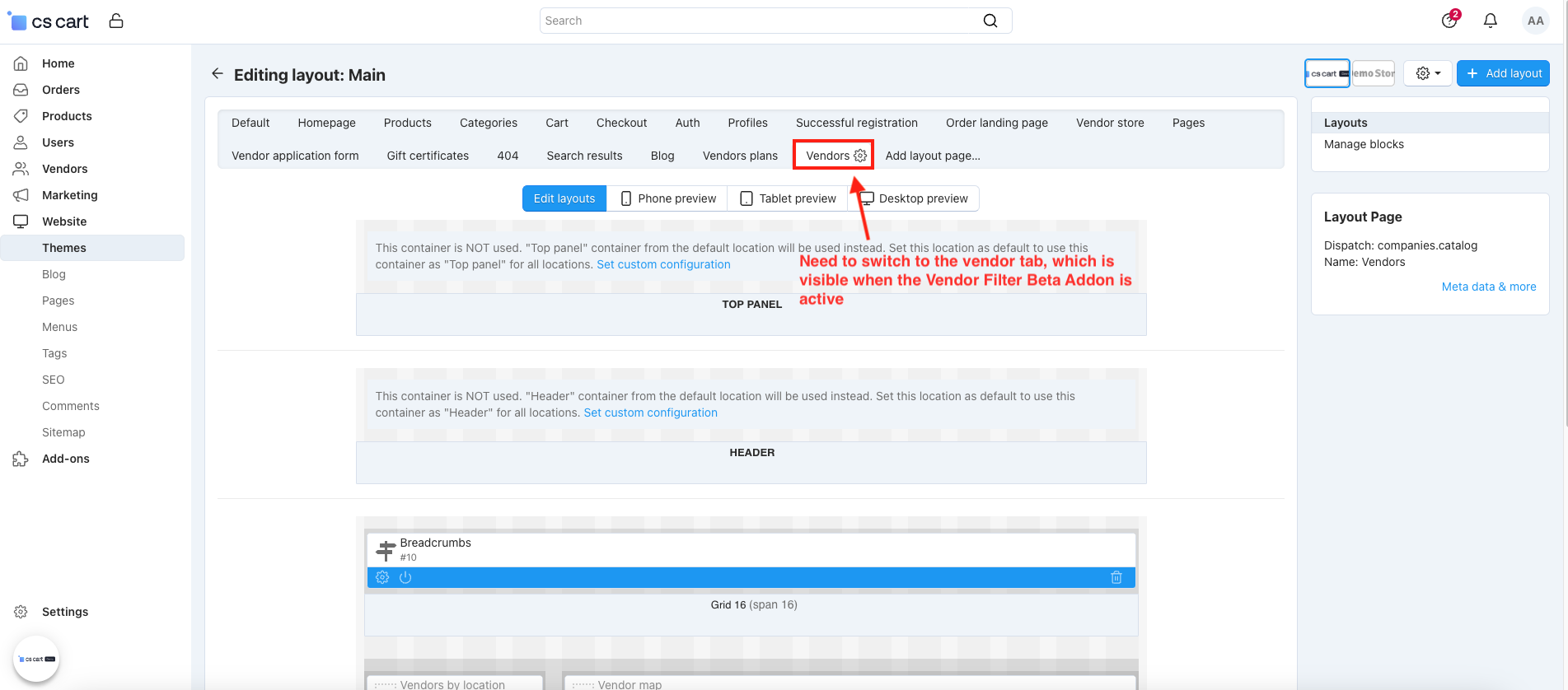Click the Orders inbox icon
This screenshot has height=690, width=1568.
click(x=21, y=90)
